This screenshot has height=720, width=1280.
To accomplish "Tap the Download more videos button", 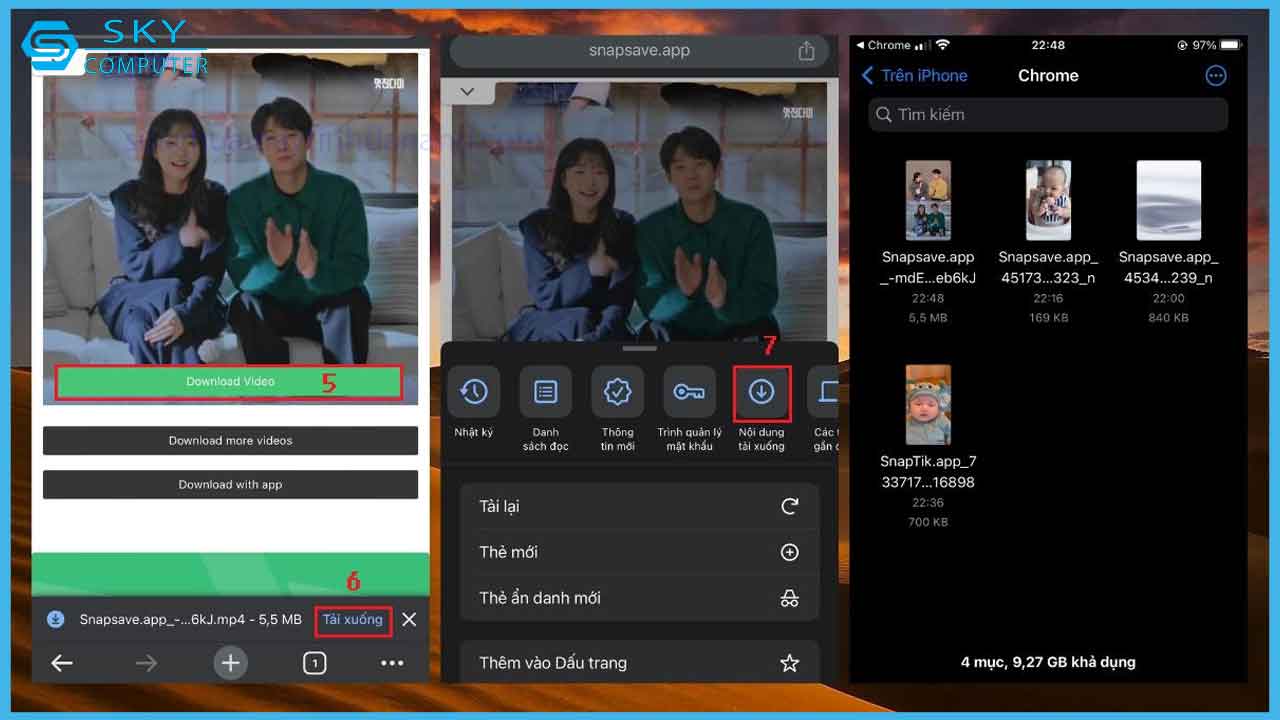I will pyautogui.click(x=230, y=440).
